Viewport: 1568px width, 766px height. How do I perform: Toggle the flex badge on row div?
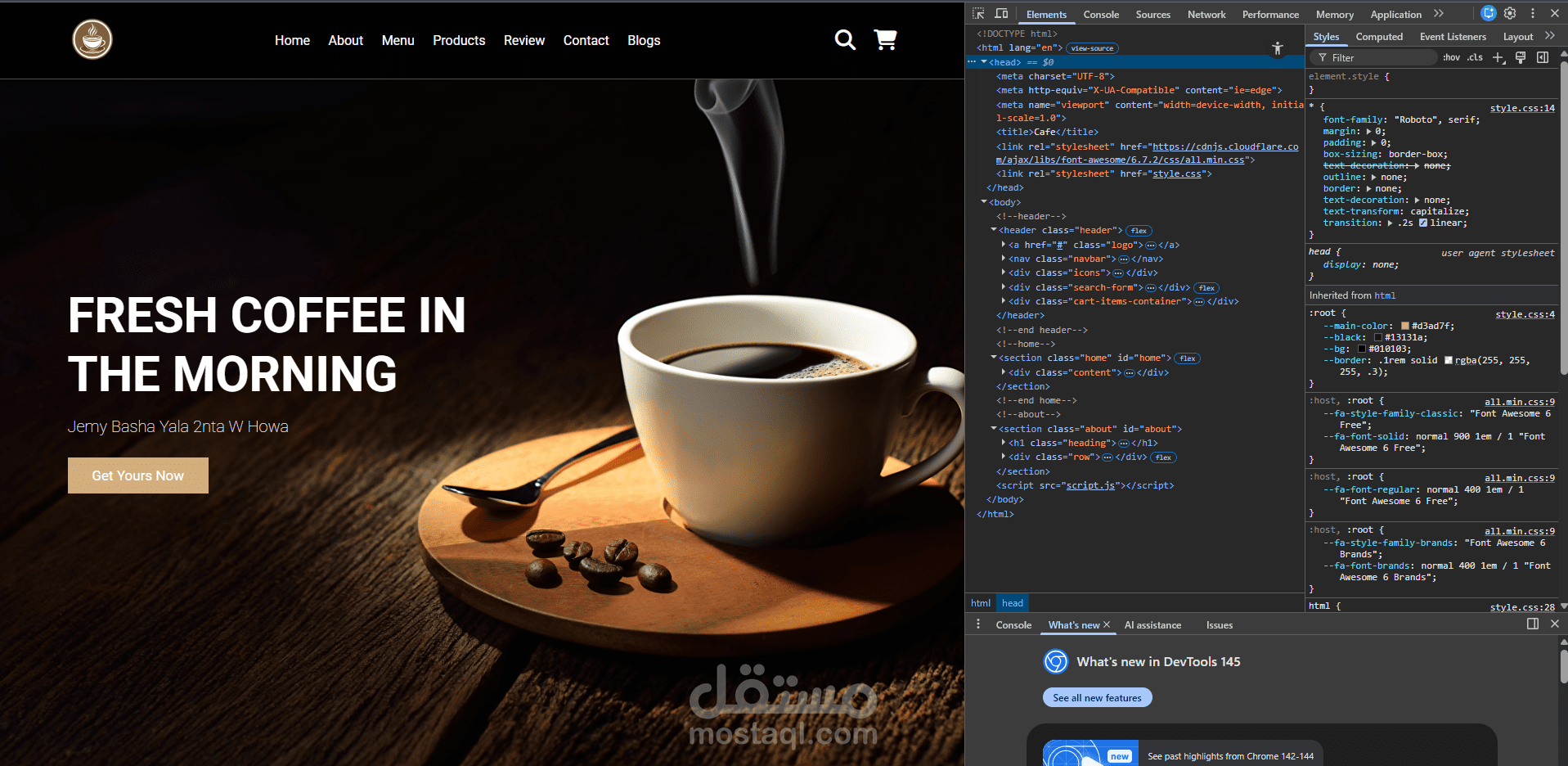point(1163,457)
